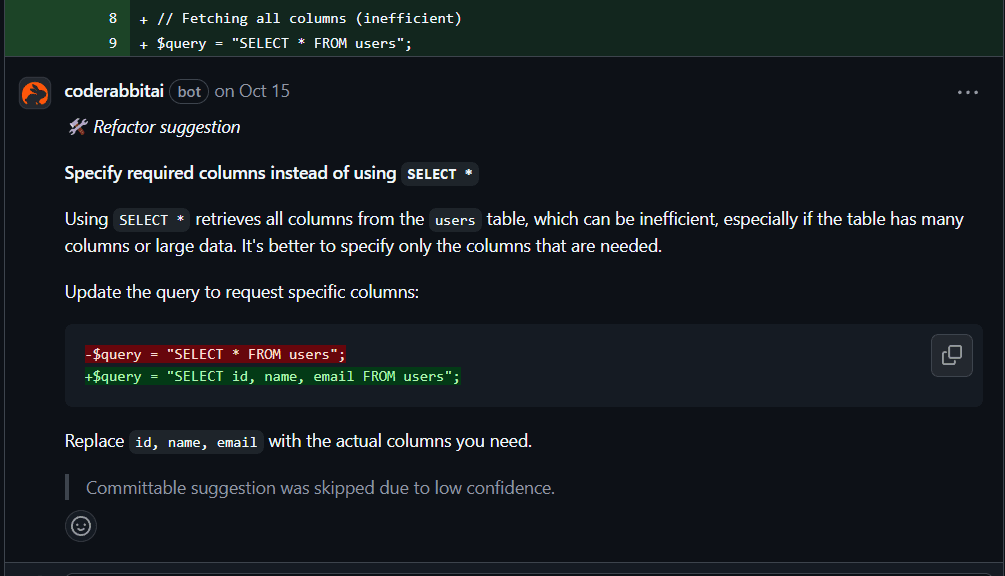
Task: Open the comment options three-dot menu
Action: [x=967, y=92]
